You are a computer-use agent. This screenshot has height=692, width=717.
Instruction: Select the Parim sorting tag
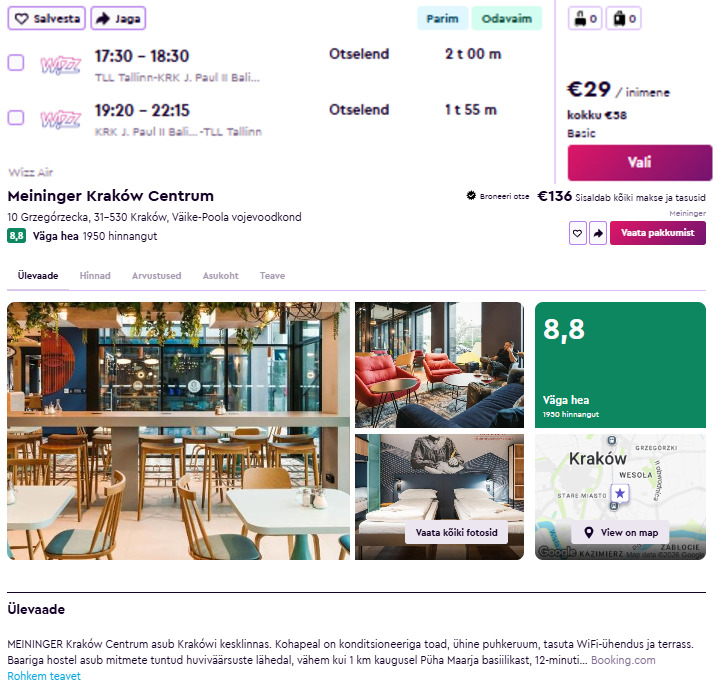tap(442, 19)
